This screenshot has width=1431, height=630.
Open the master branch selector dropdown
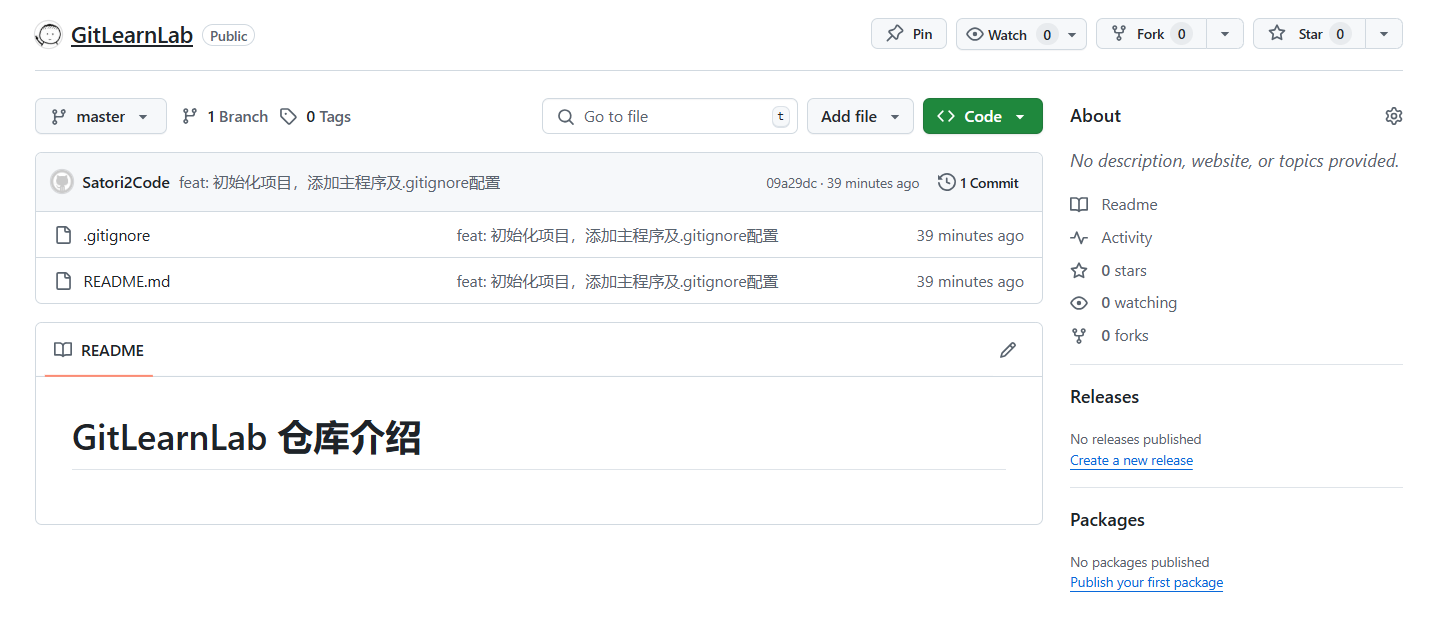click(101, 116)
